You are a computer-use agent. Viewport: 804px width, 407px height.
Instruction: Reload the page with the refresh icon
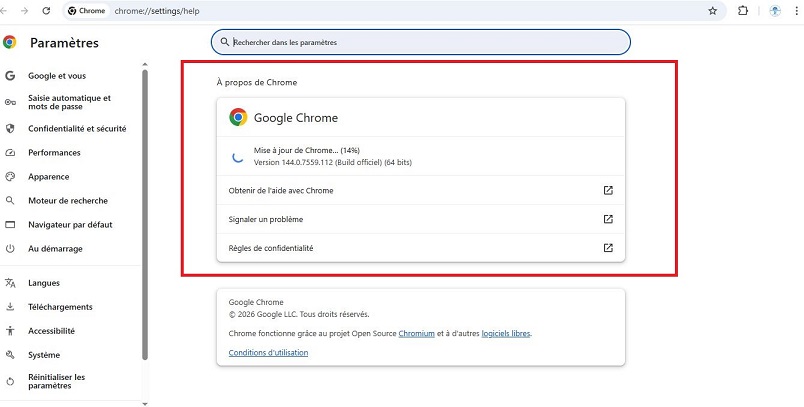click(x=46, y=11)
